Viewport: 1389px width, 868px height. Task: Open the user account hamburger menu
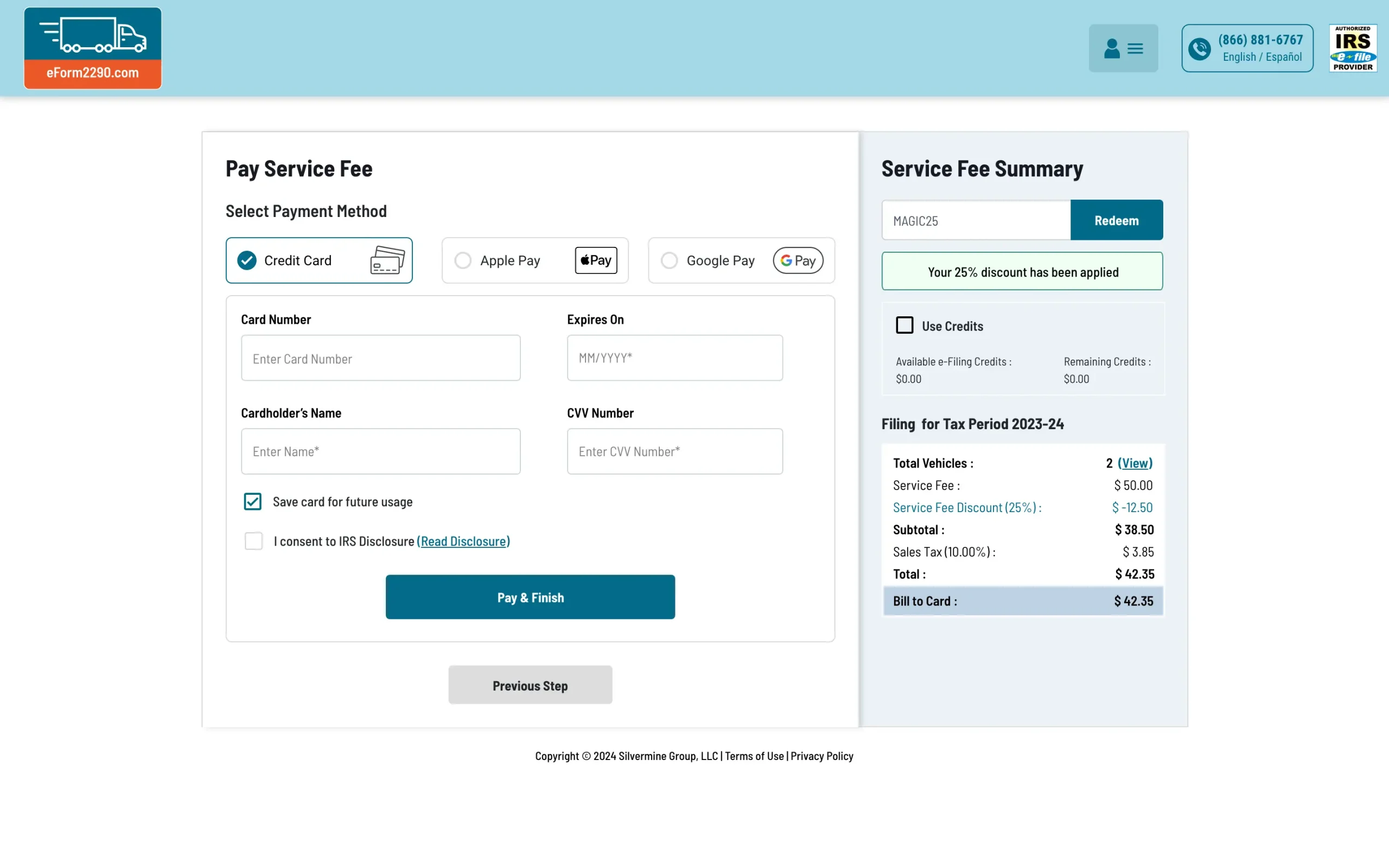[x=1136, y=48]
